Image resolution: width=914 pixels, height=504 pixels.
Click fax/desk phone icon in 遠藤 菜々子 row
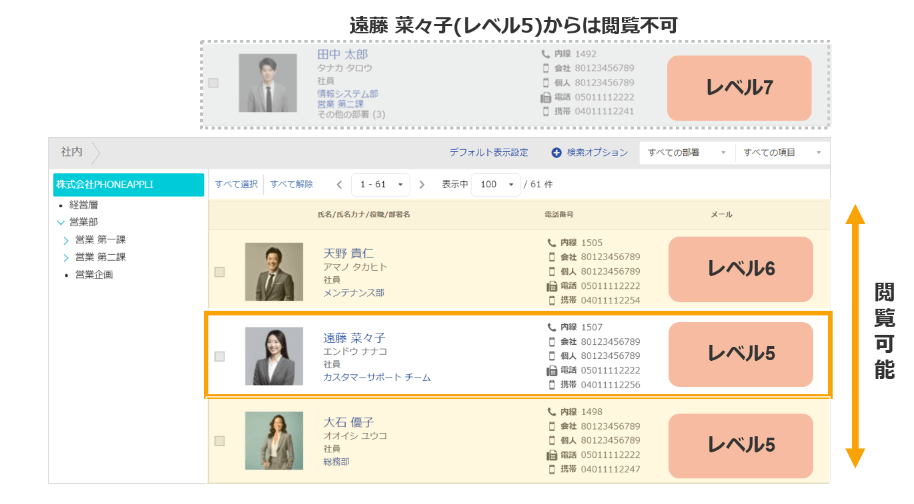551,371
